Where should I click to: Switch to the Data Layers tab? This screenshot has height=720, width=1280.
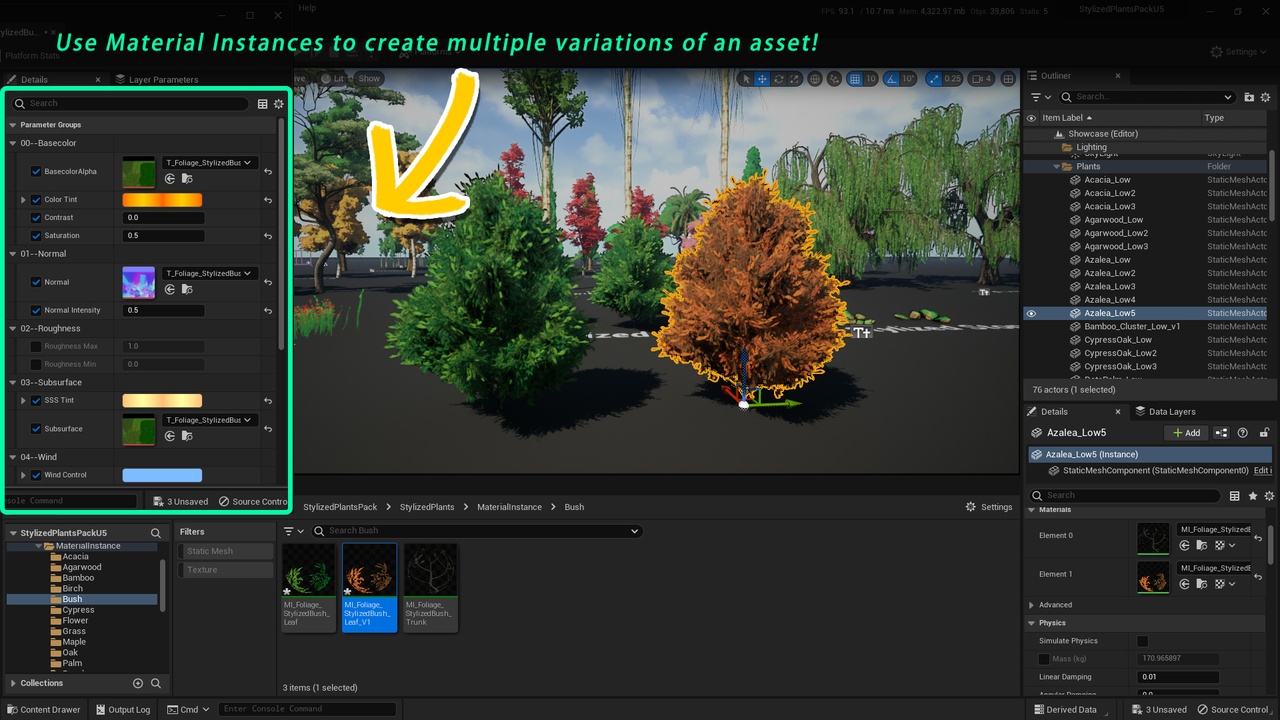tap(1165, 411)
